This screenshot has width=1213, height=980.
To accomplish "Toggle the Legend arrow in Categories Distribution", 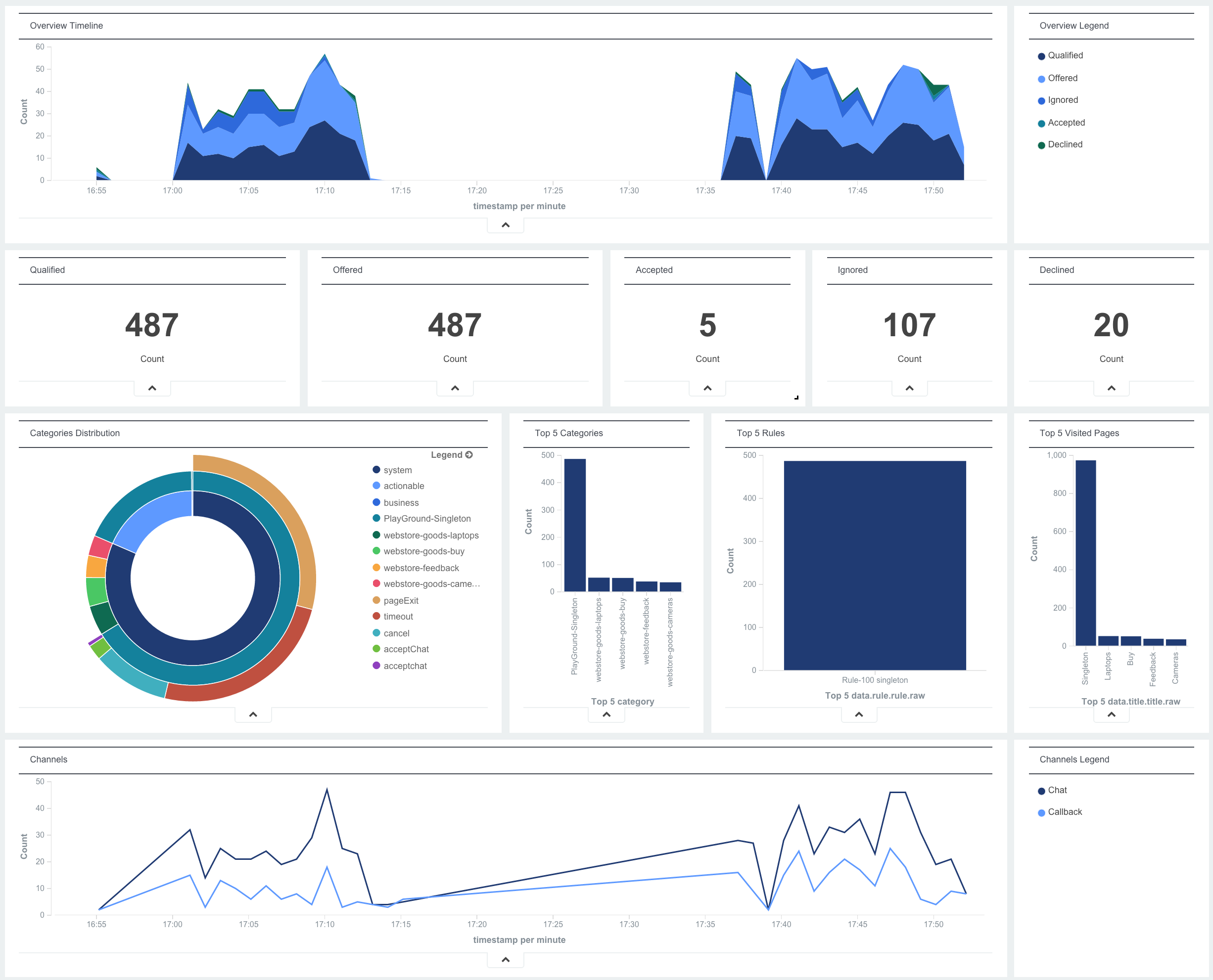I will click(468, 455).
